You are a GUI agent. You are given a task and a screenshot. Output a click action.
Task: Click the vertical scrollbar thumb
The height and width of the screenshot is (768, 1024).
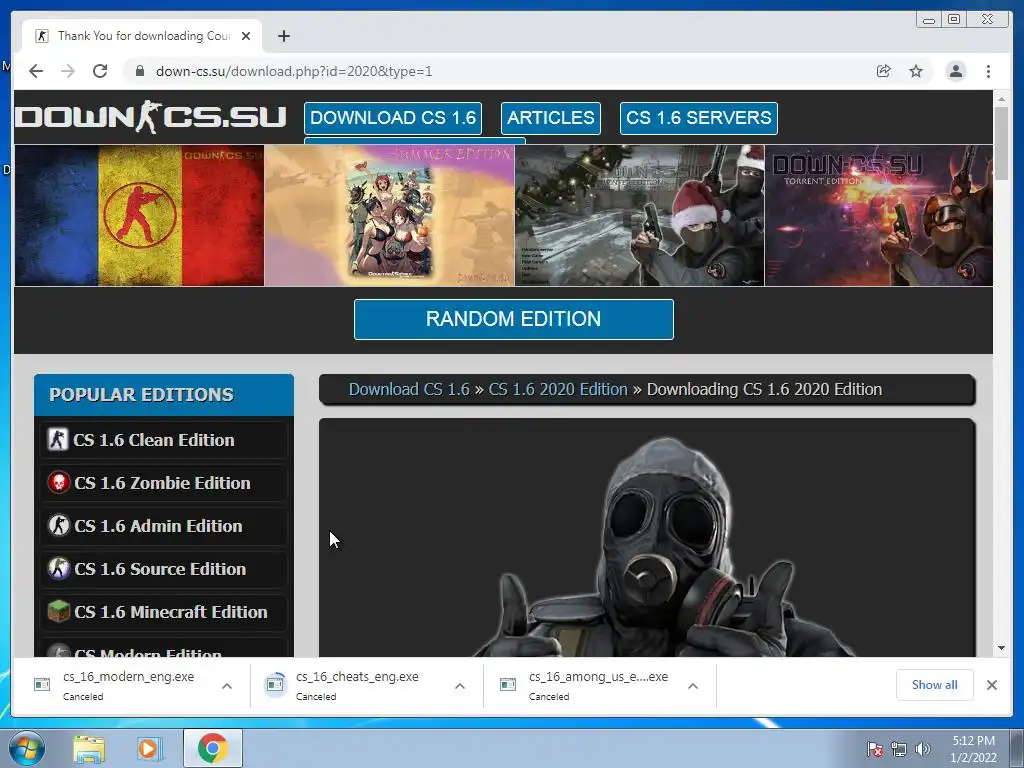[x=1001, y=144]
